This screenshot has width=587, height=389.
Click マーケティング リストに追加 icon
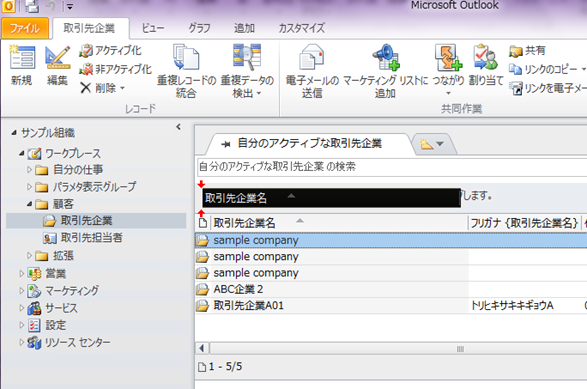(386, 57)
